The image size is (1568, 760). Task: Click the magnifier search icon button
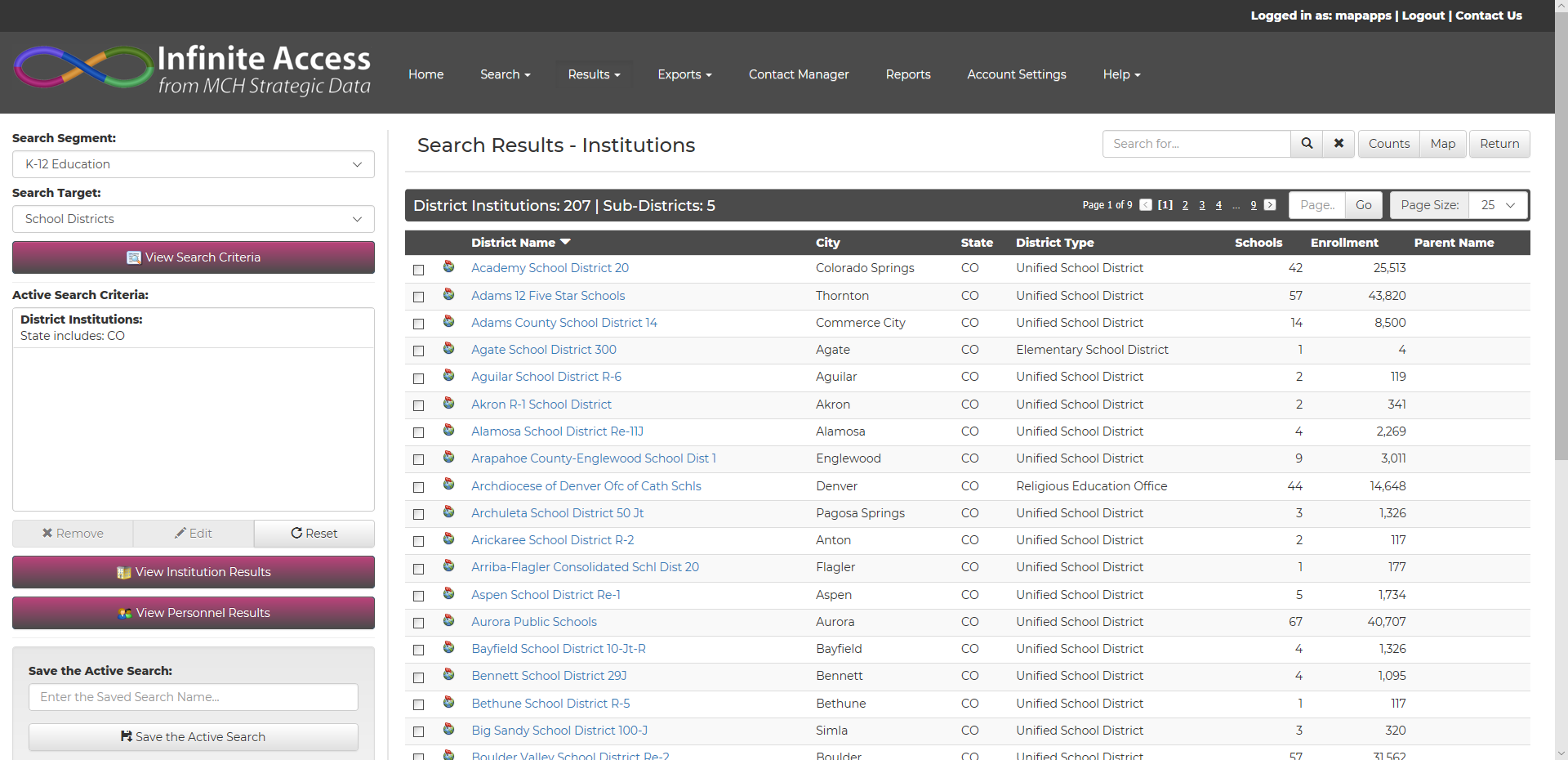[1307, 144]
